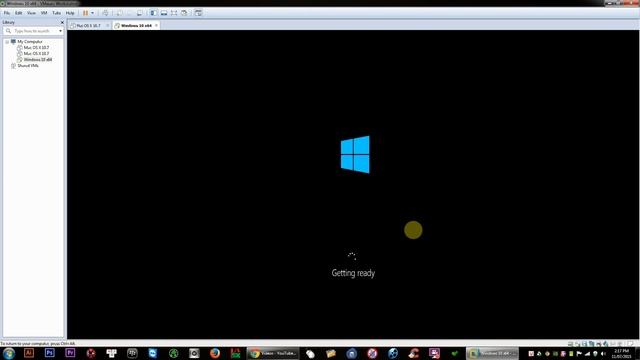Collapse the My Computer tree node
The height and width of the screenshot is (360, 640).
tap(7, 42)
